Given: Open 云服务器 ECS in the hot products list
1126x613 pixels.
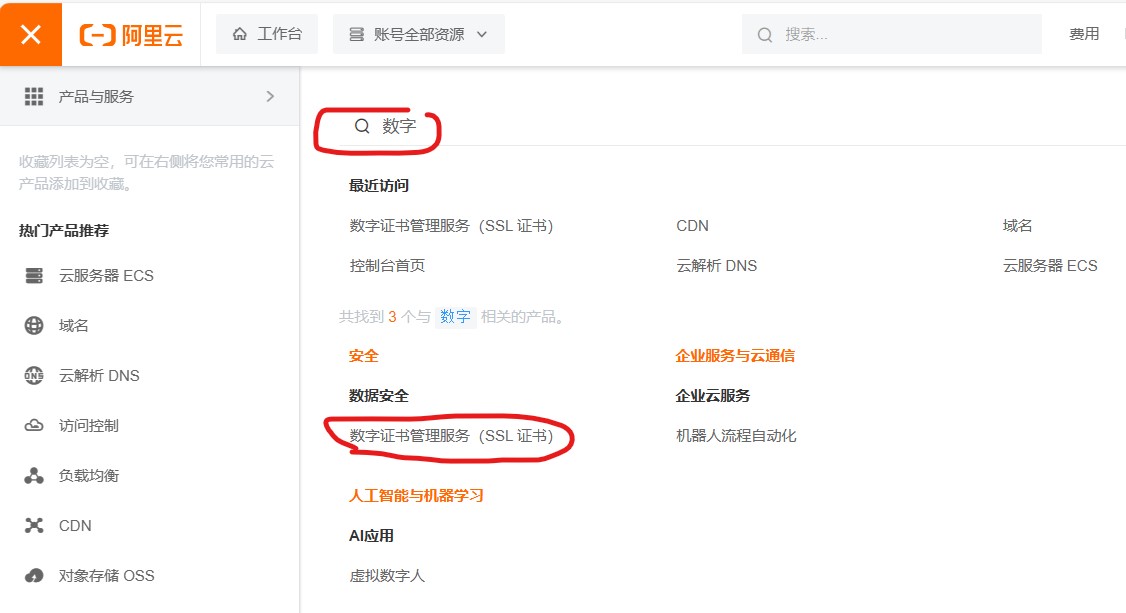Looking at the screenshot, I should (106, 276).
